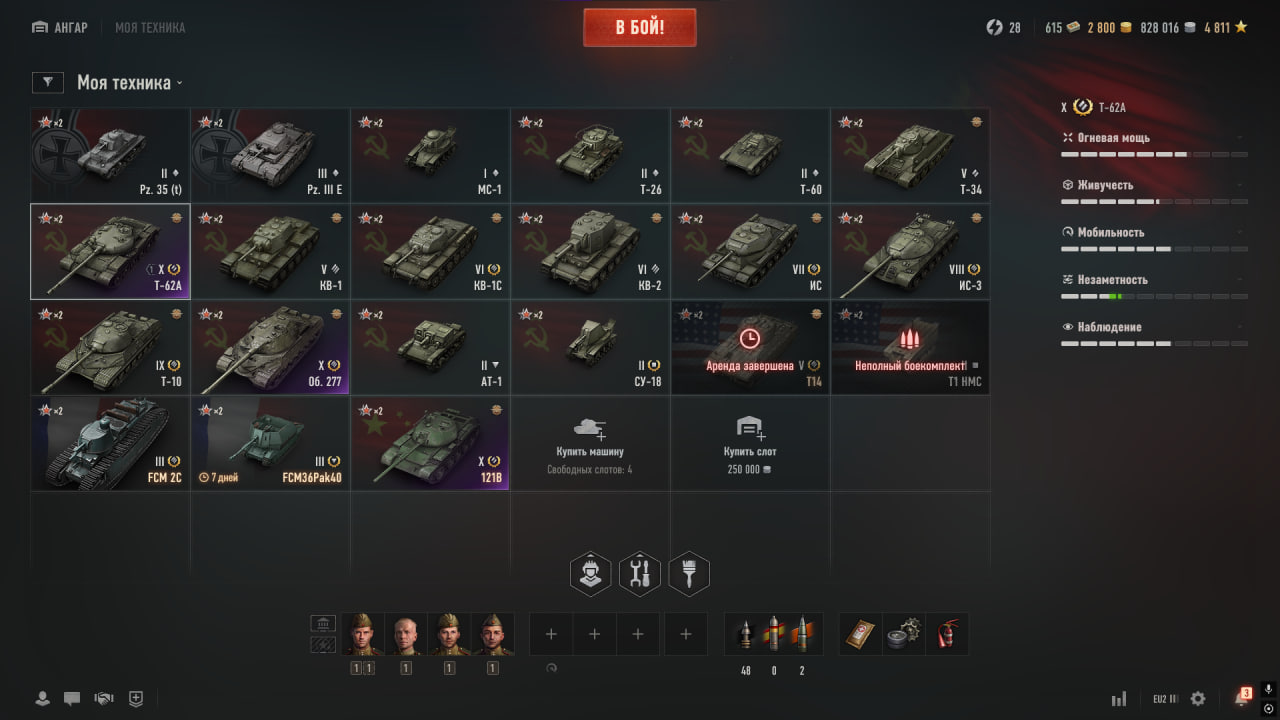Go to the АНГАР tab
Viewport: 1280px width, 720px height.
[x=60, y=28]
